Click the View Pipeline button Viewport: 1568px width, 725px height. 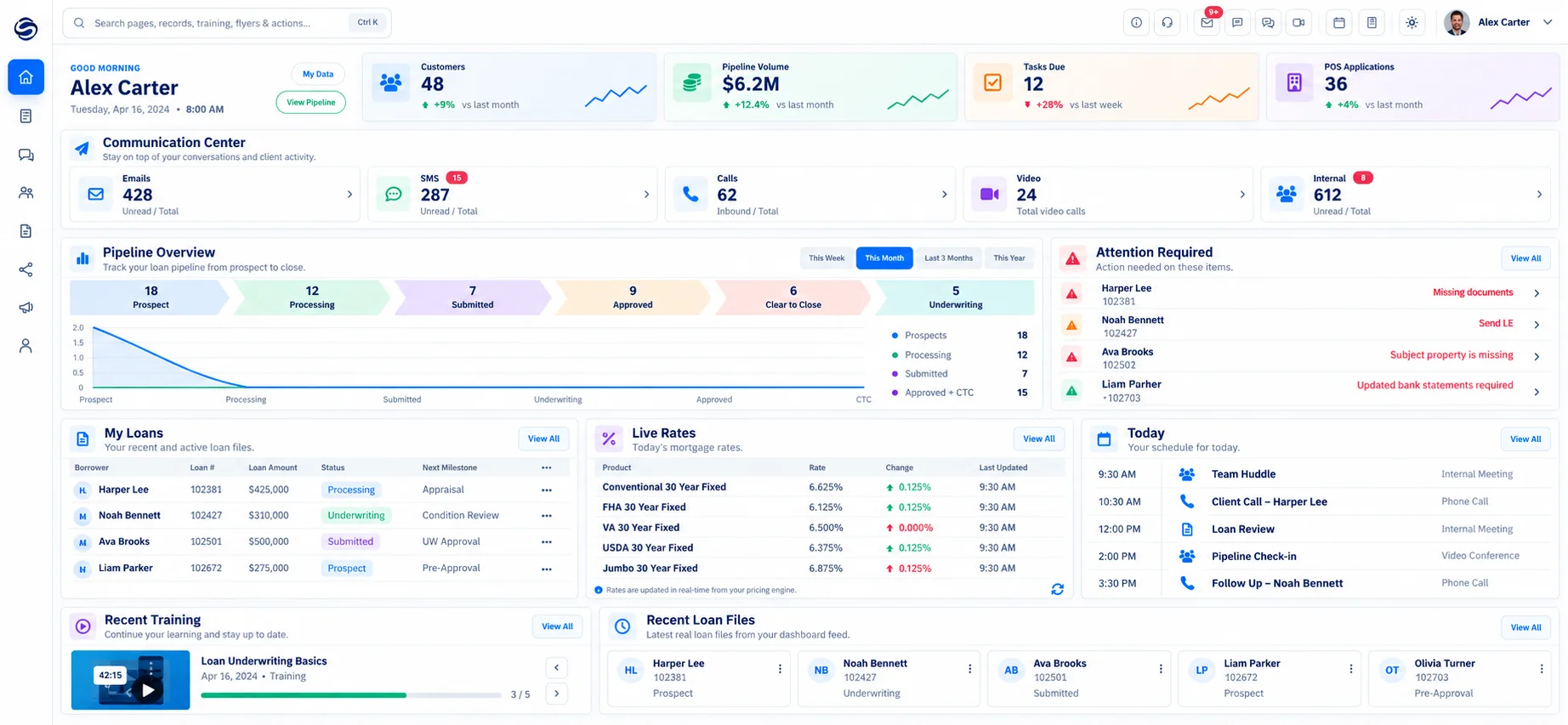(310, 103)
